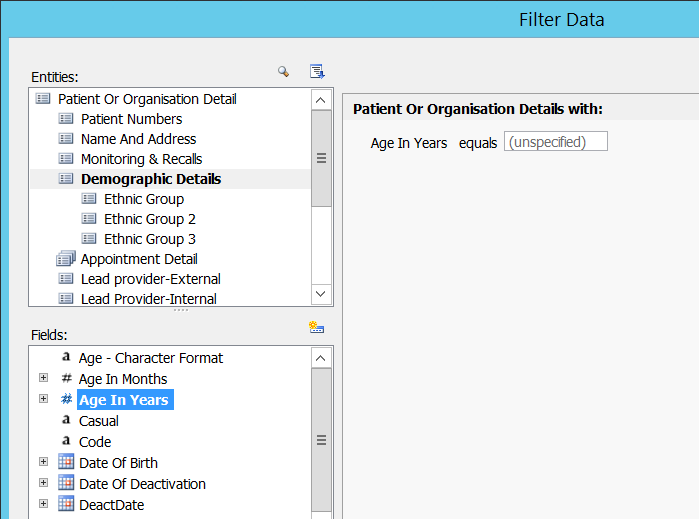
Task: Select the Appointment Detail entity
Action: 139,259
